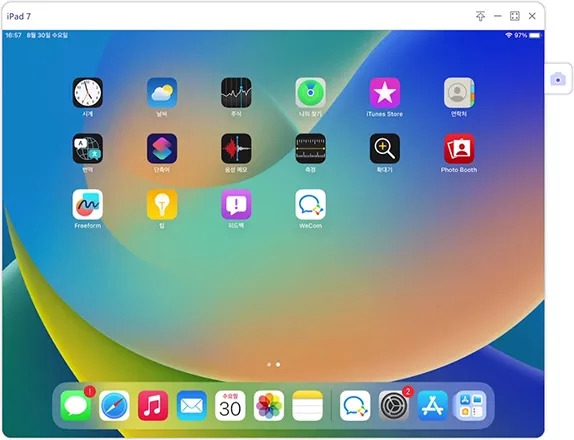
Task: Open Mail from the dock
Action: [191, 406]
